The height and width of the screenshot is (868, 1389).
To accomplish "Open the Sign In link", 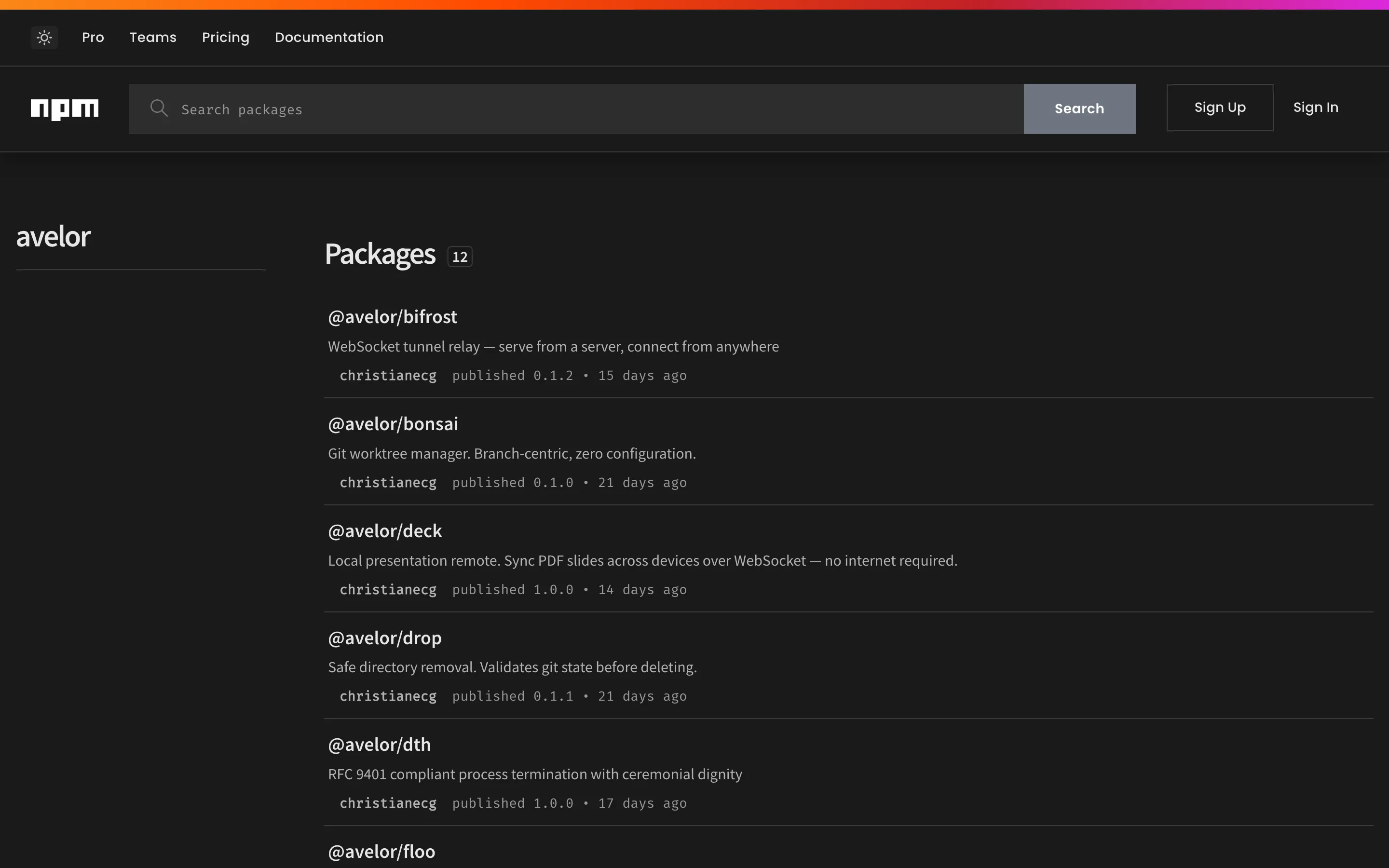I will point(1316,108).
